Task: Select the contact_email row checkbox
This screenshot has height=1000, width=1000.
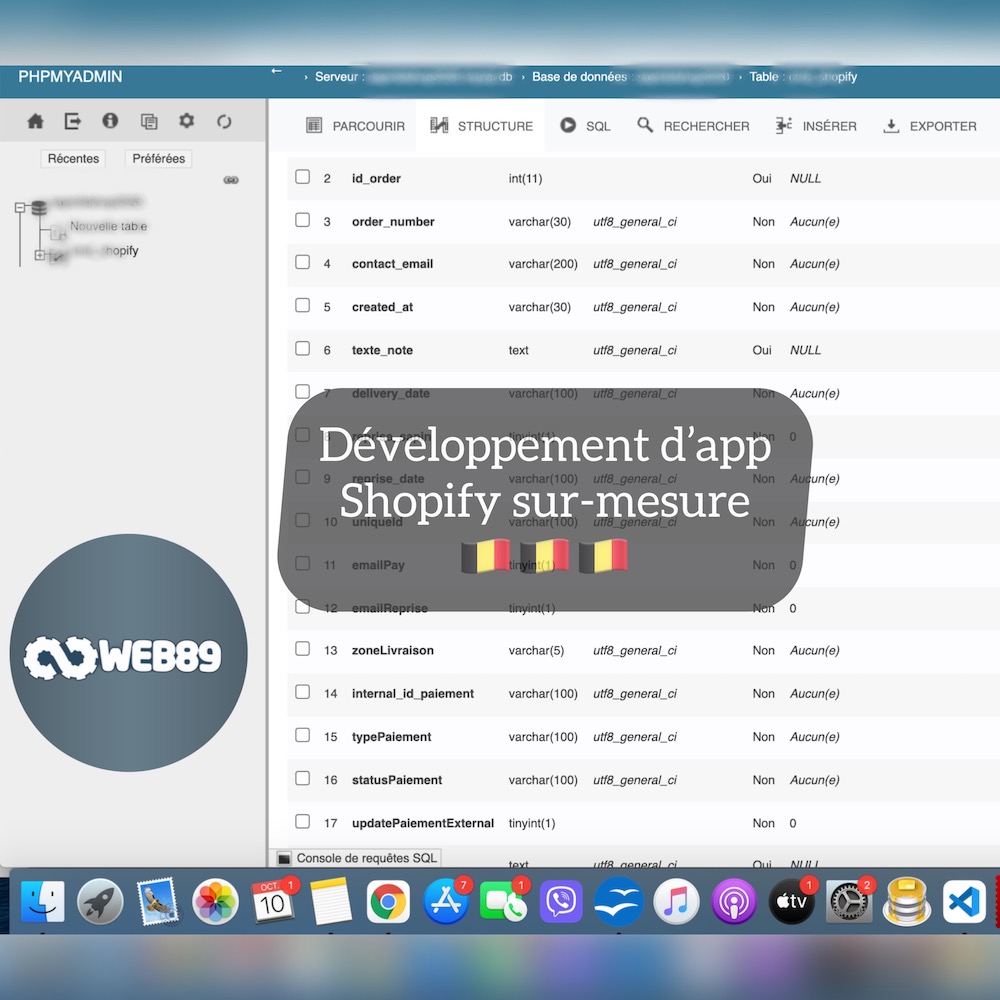Action: (303, 263)
